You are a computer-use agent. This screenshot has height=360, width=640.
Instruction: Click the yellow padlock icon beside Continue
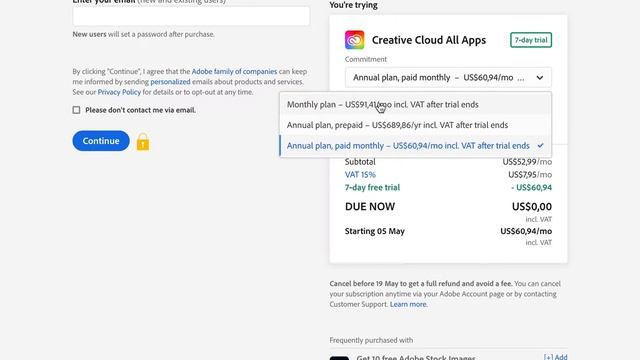coord(143,142)
